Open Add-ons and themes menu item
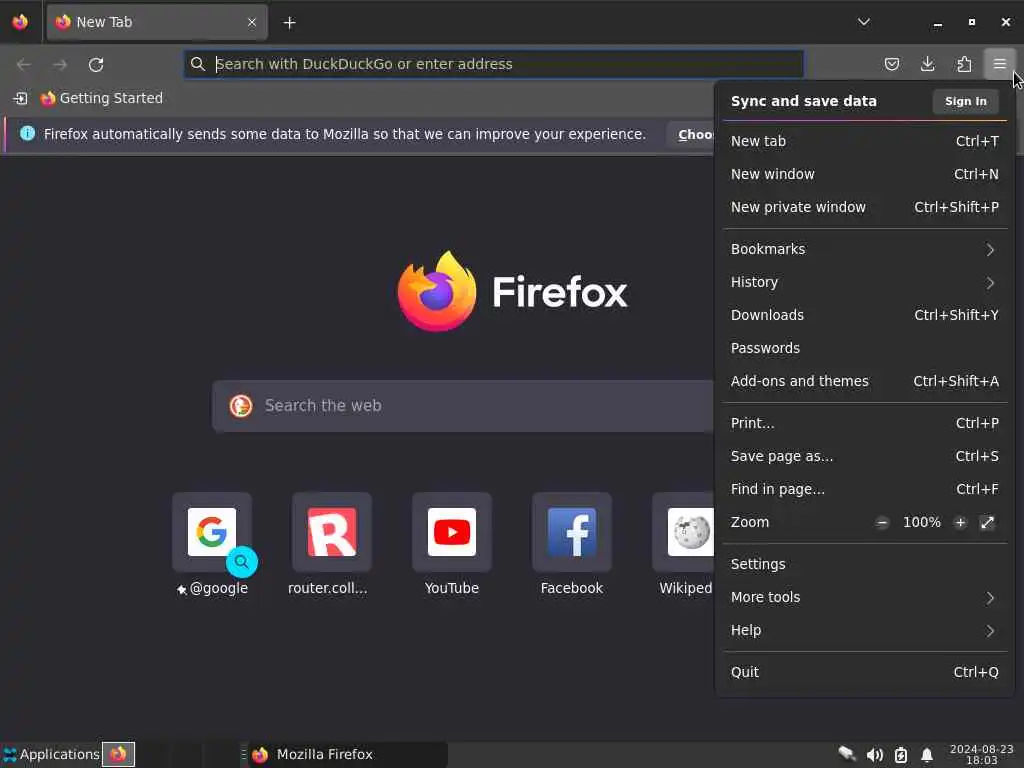The image size is (1024, 768). tap(865, 381)
